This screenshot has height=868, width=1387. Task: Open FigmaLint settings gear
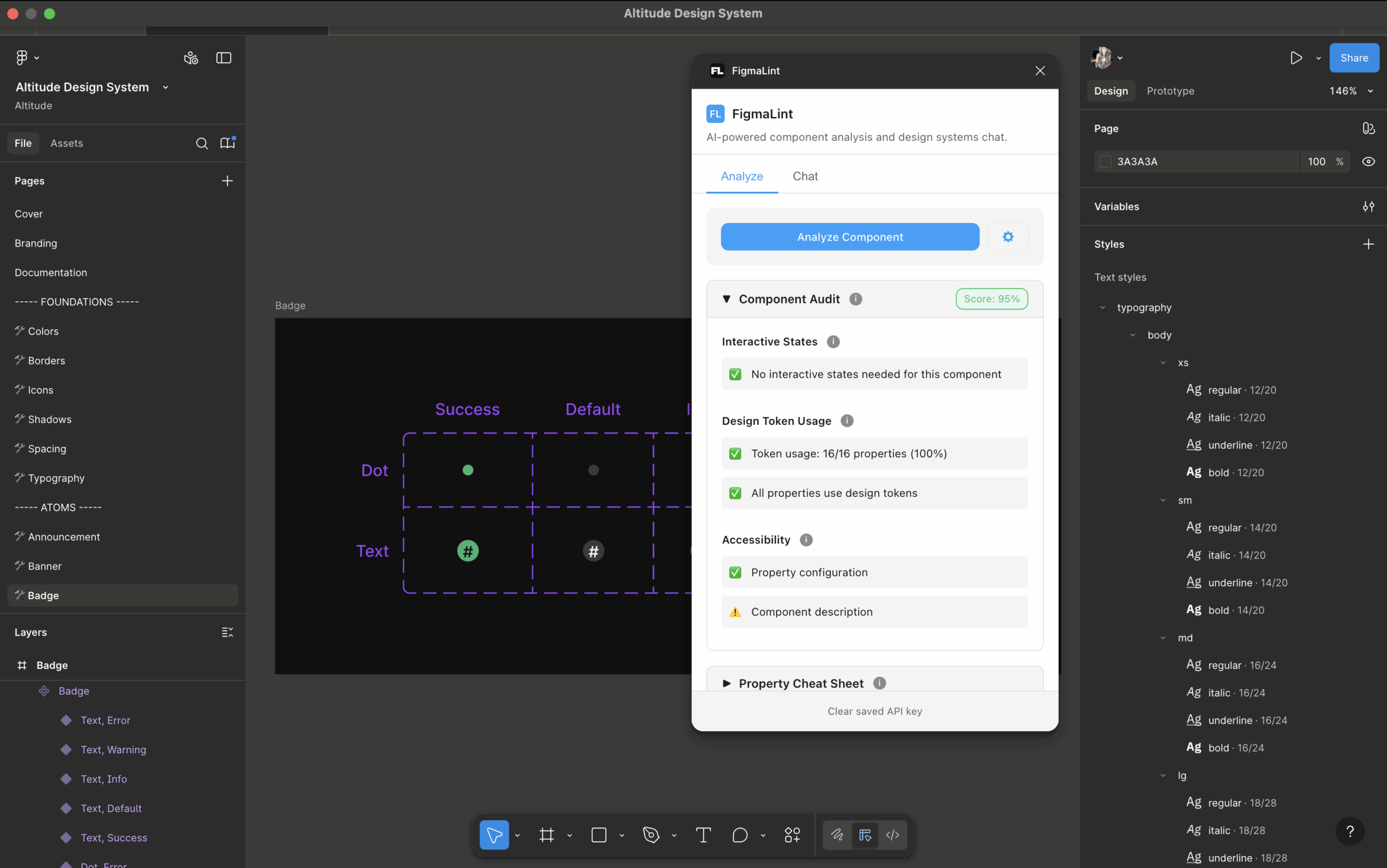click(1008, 237)
